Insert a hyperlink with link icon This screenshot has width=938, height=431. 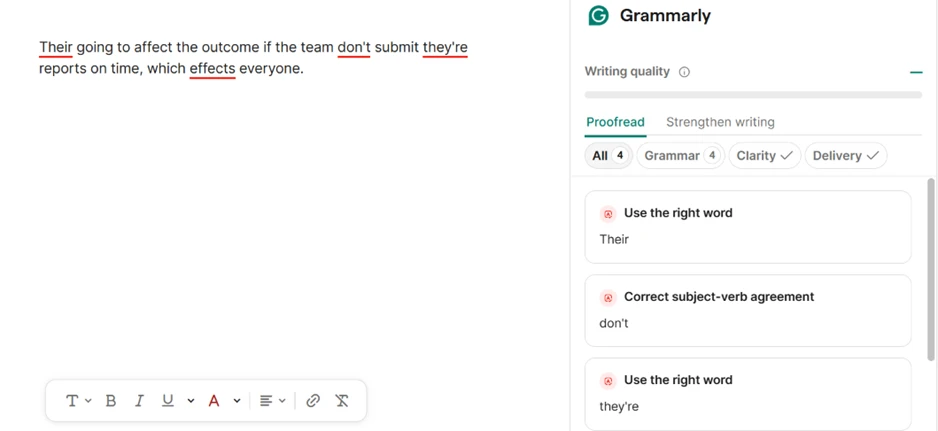(312, 400)
